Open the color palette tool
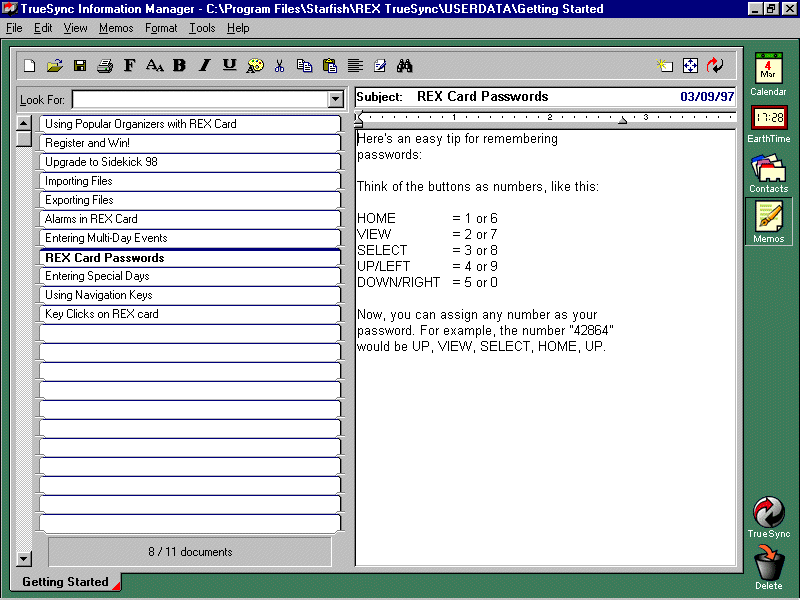Screen dimensions: 800x600 pos(255,65)
